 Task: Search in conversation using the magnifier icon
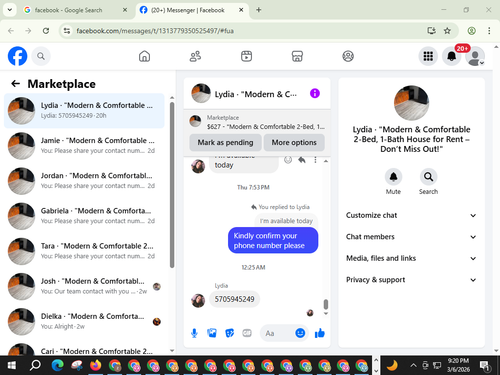pos(428,177)
